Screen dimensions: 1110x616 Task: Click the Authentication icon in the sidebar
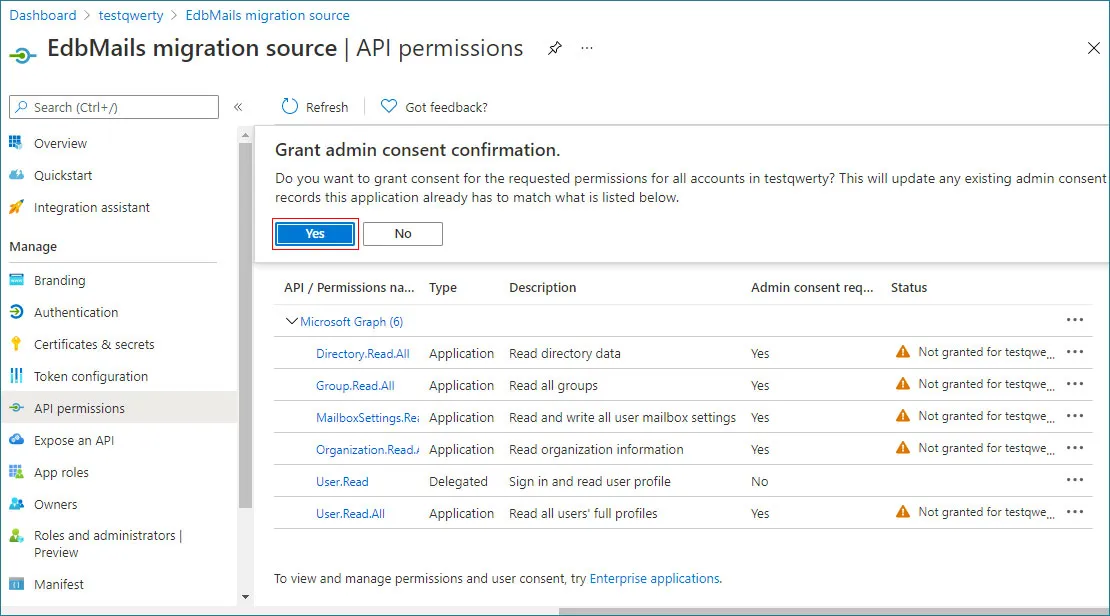click(x=16, y=312)
